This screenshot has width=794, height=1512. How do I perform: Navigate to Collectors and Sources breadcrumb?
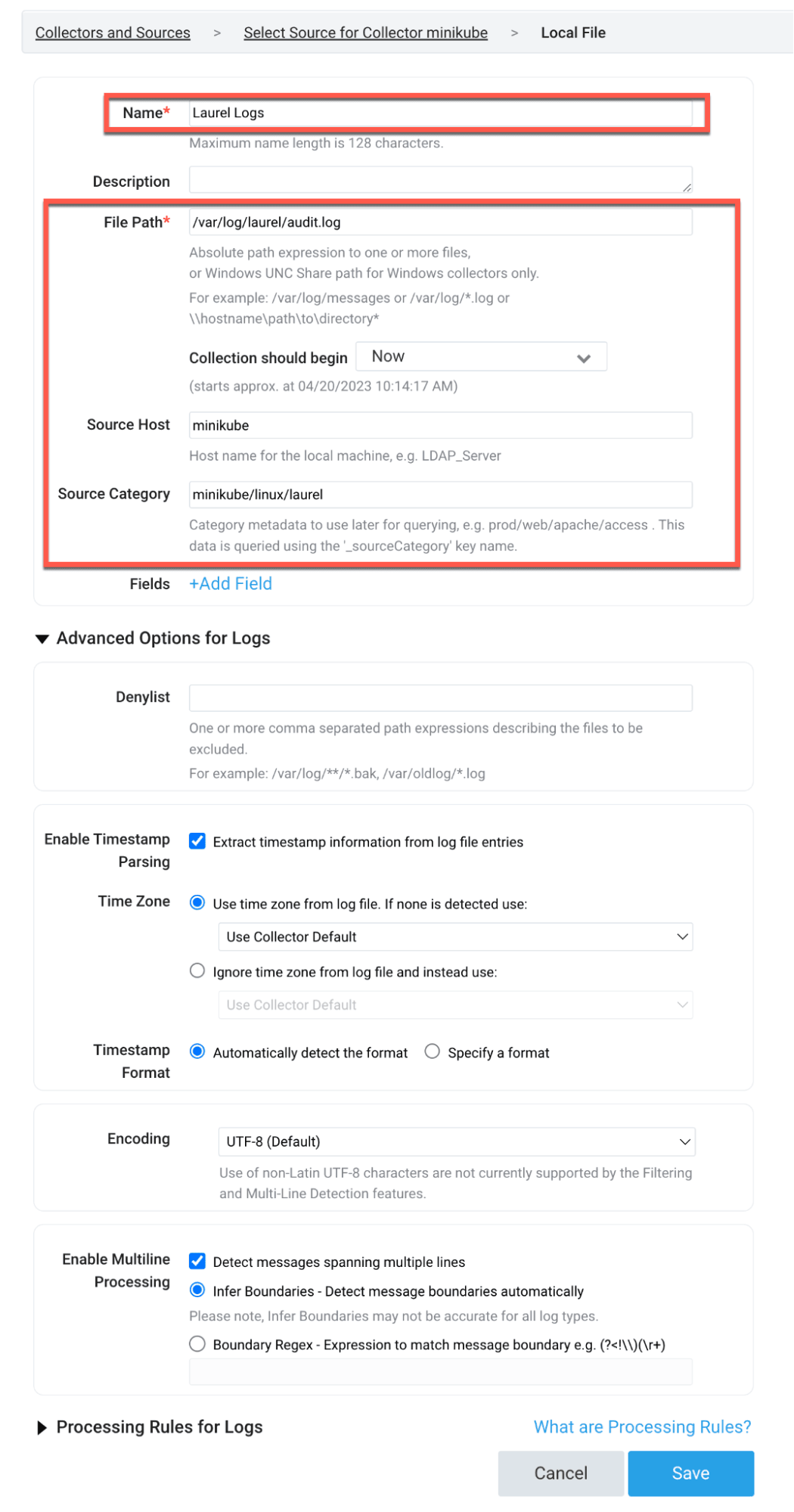point(113,33)
